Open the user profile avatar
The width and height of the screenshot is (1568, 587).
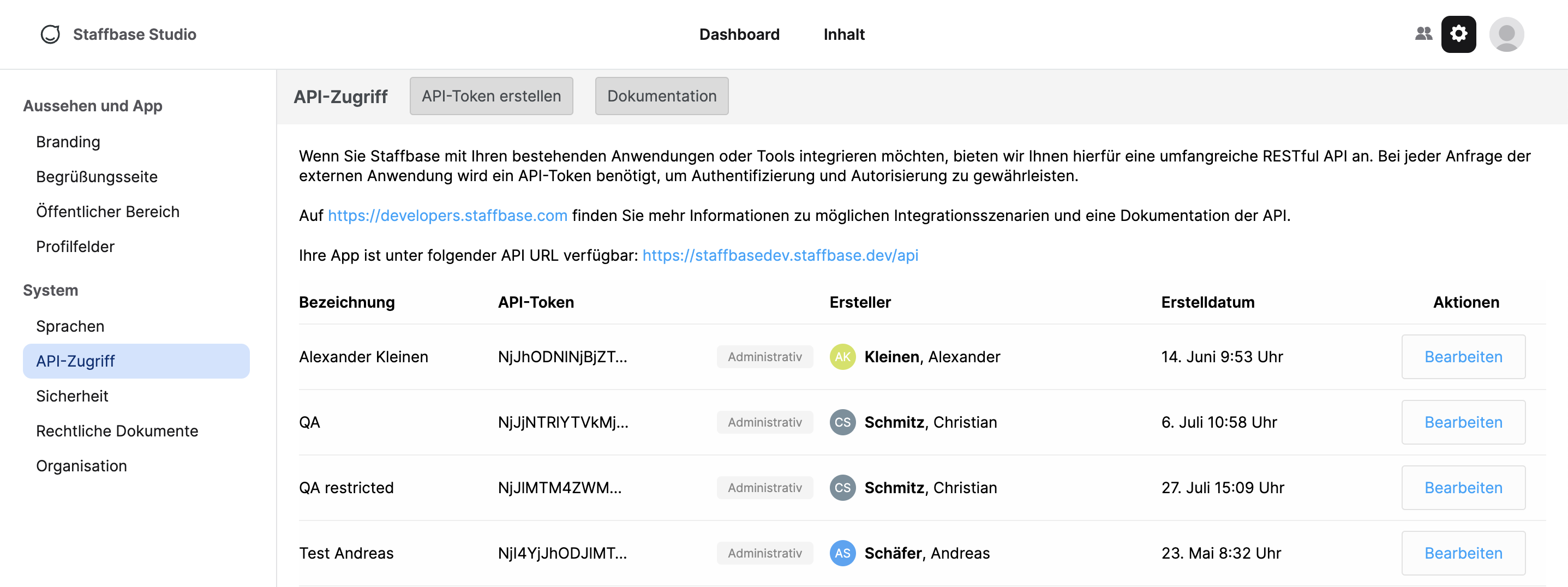coord(1506,34)
